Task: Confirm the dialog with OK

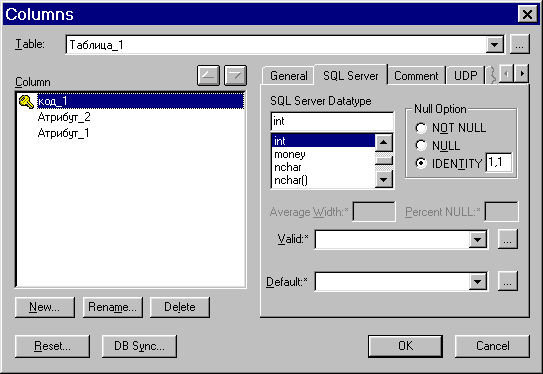Action: pos(405,346)
